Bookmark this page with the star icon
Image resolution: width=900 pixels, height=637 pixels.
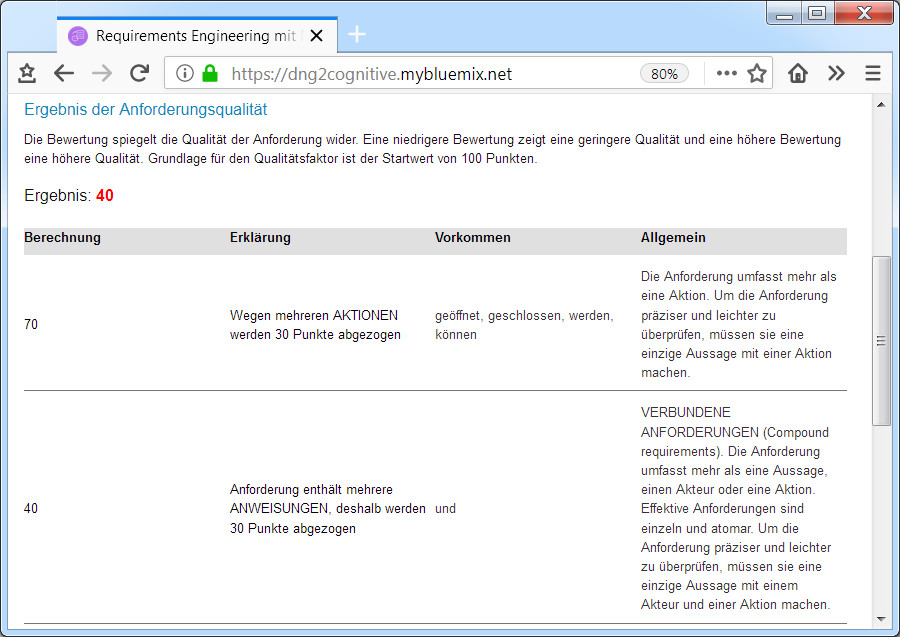pos(756,73)
